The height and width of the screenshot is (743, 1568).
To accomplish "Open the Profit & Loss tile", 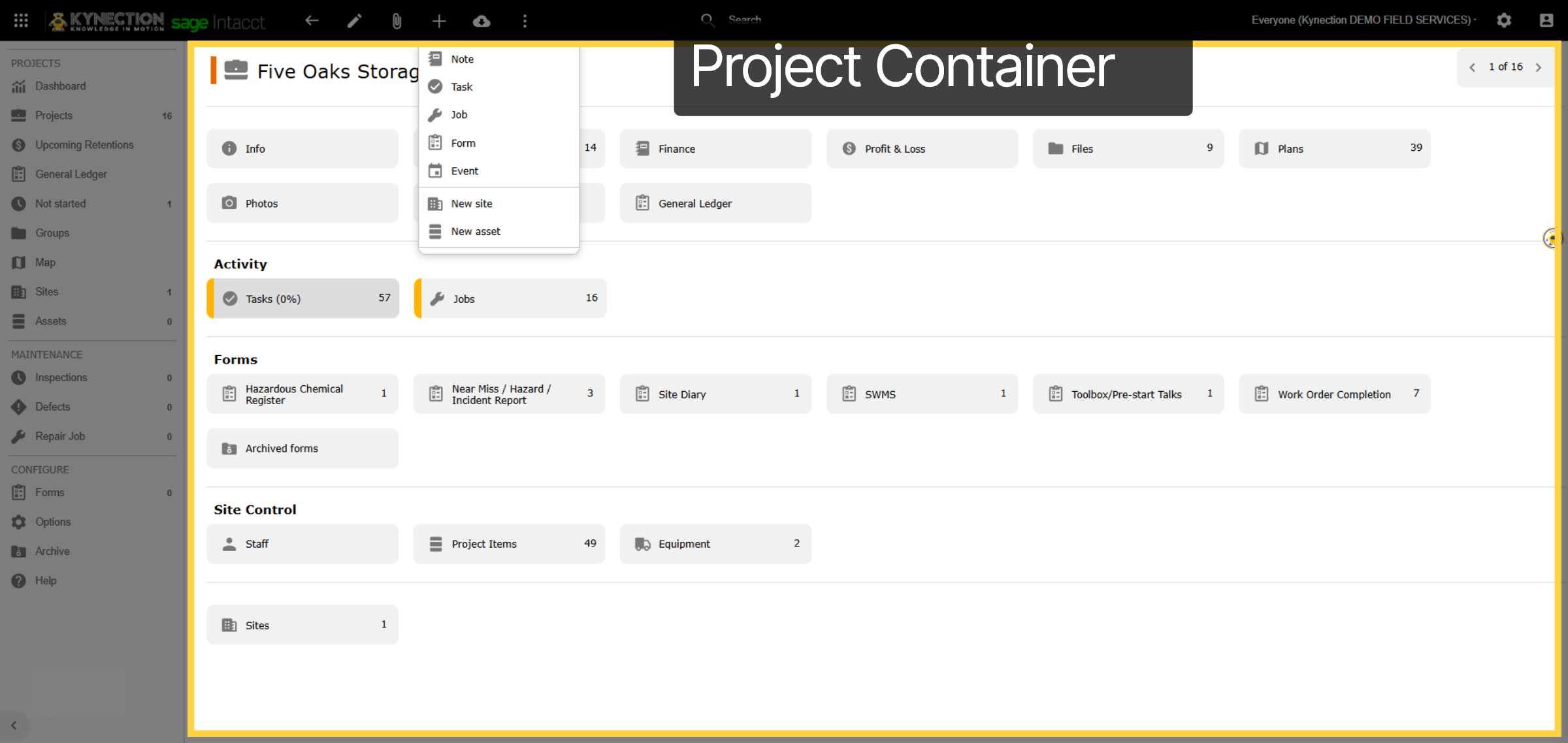I will click(922, 149).
